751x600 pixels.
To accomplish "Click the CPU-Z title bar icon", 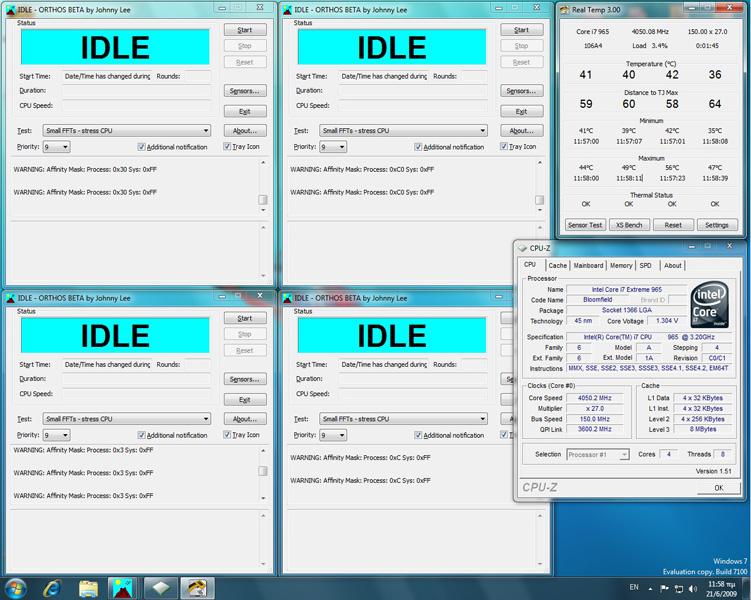I will point(523,248).
